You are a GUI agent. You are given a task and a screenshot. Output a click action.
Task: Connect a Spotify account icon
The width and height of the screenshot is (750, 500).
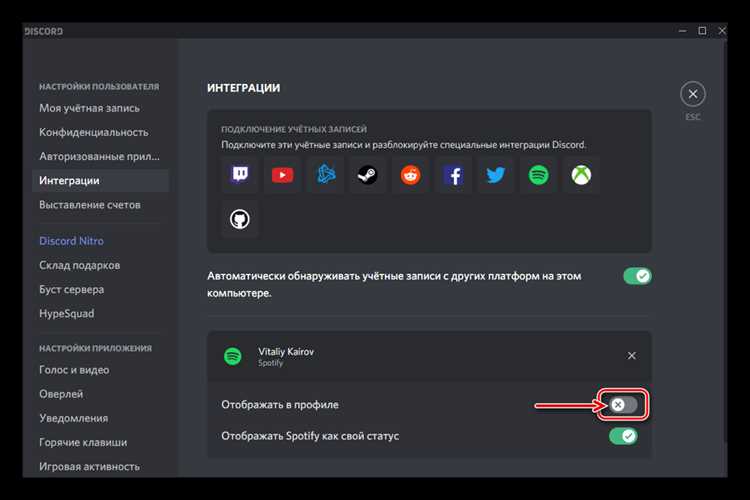click(x=539, y=175)
